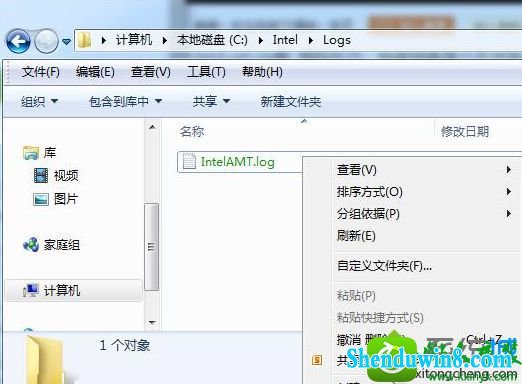Open the 共享 dropdown in toolbar
Image resolution: width=522 pixels, height=384 pixels.
tap(211, 101)
